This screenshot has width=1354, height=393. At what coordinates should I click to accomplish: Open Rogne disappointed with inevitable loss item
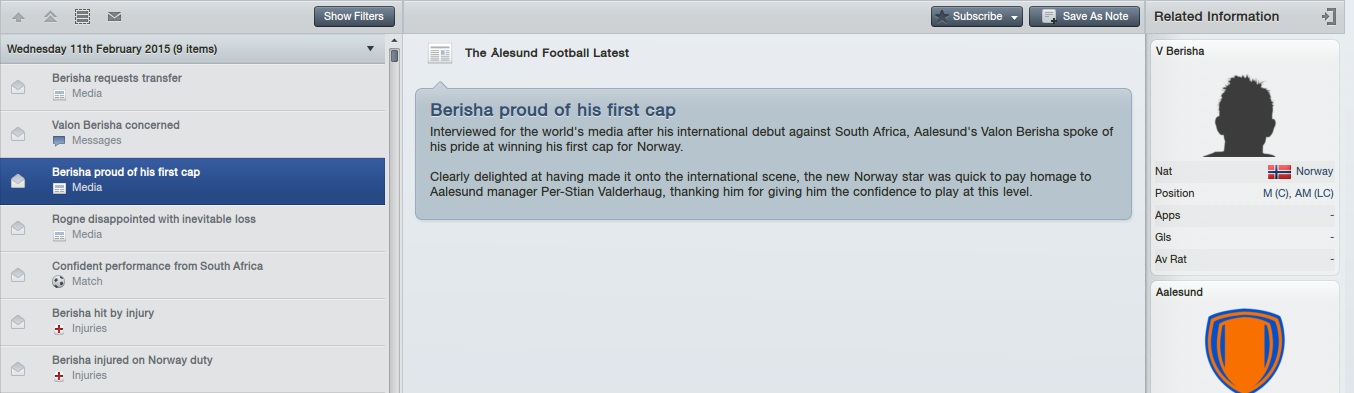tap(193, 227)
